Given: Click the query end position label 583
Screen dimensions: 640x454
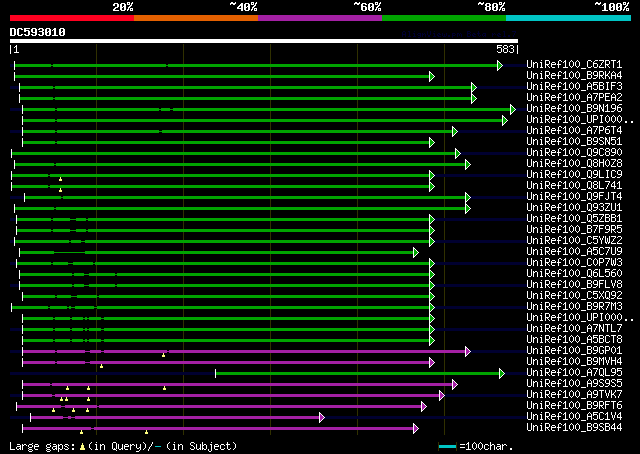Looking at the screenshot, I should click(x=505, y=49).
